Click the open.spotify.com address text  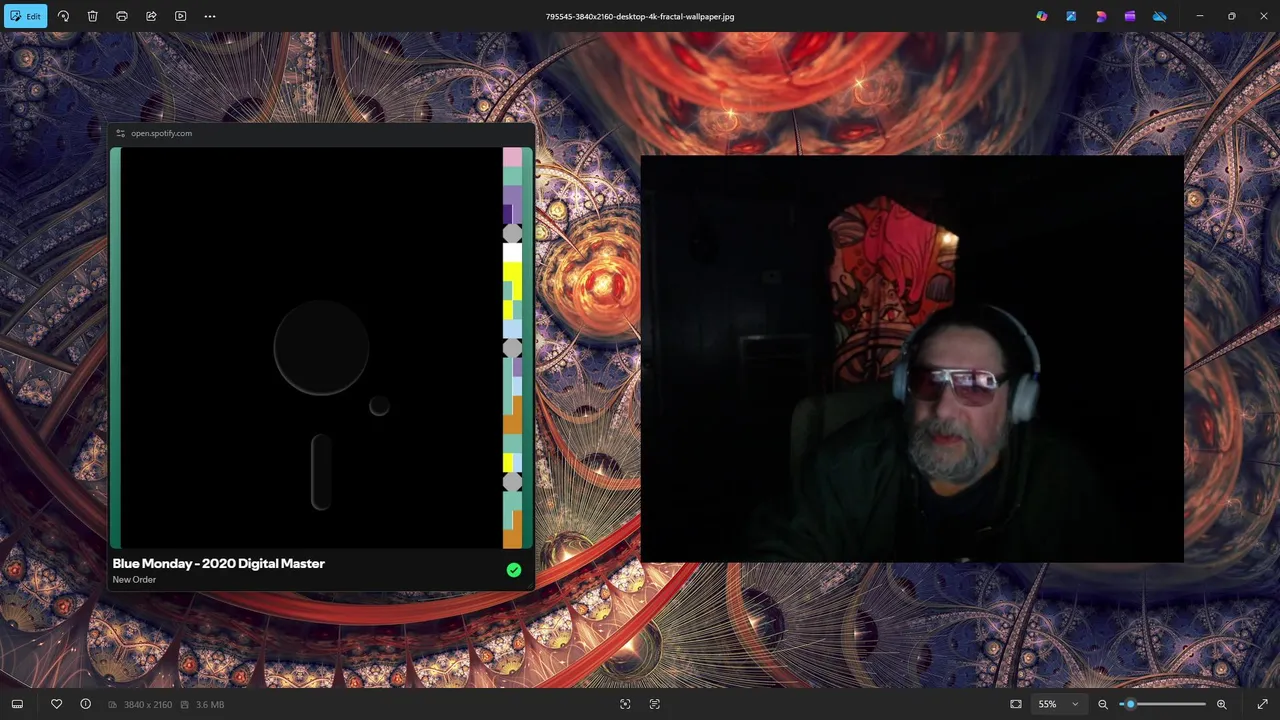pyautogui.click(x=161, y=133)
